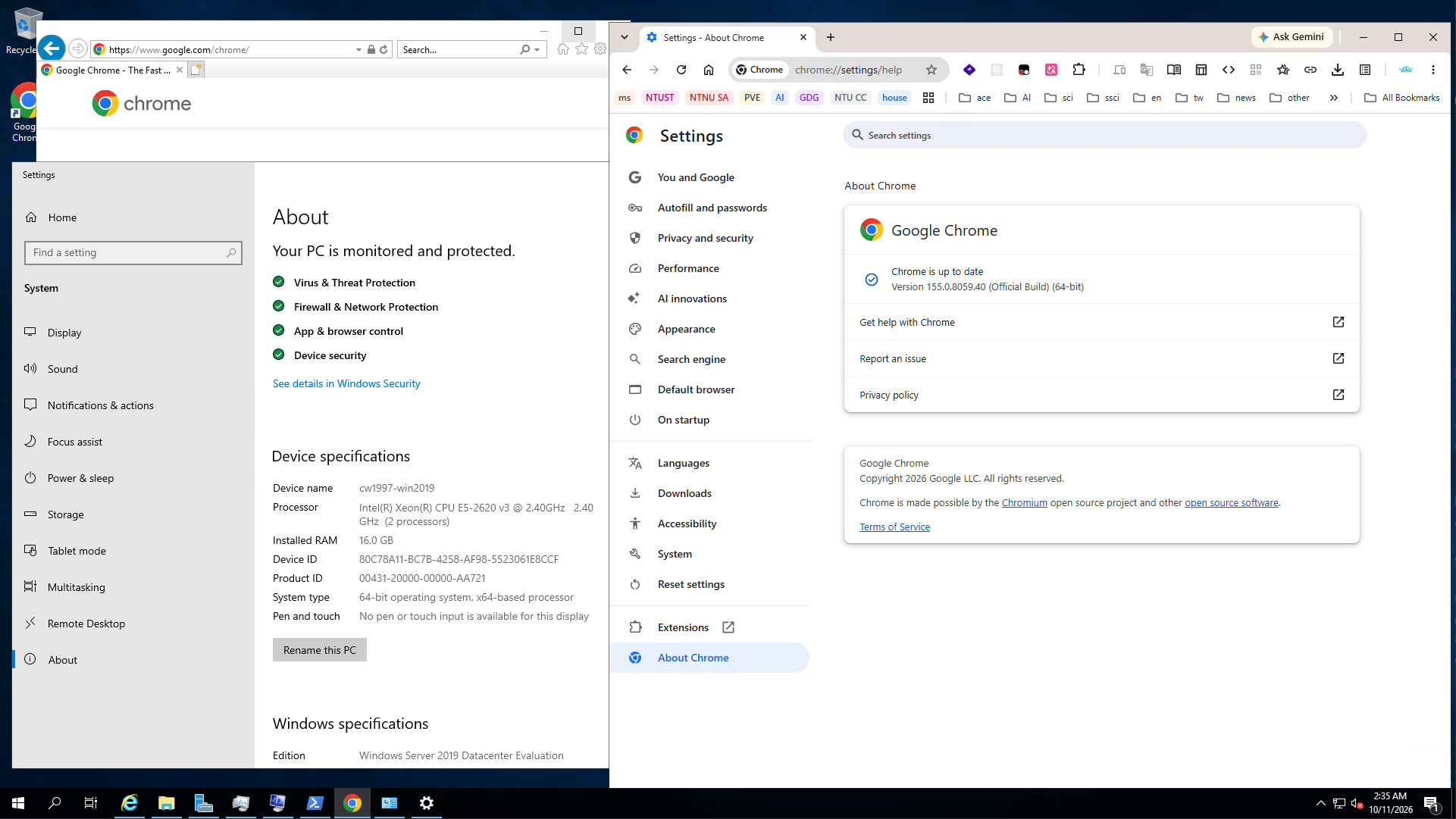Reload the chrome://settings/help page
Viewport: 1456px width, 819px height.
(x=681, y=70)
